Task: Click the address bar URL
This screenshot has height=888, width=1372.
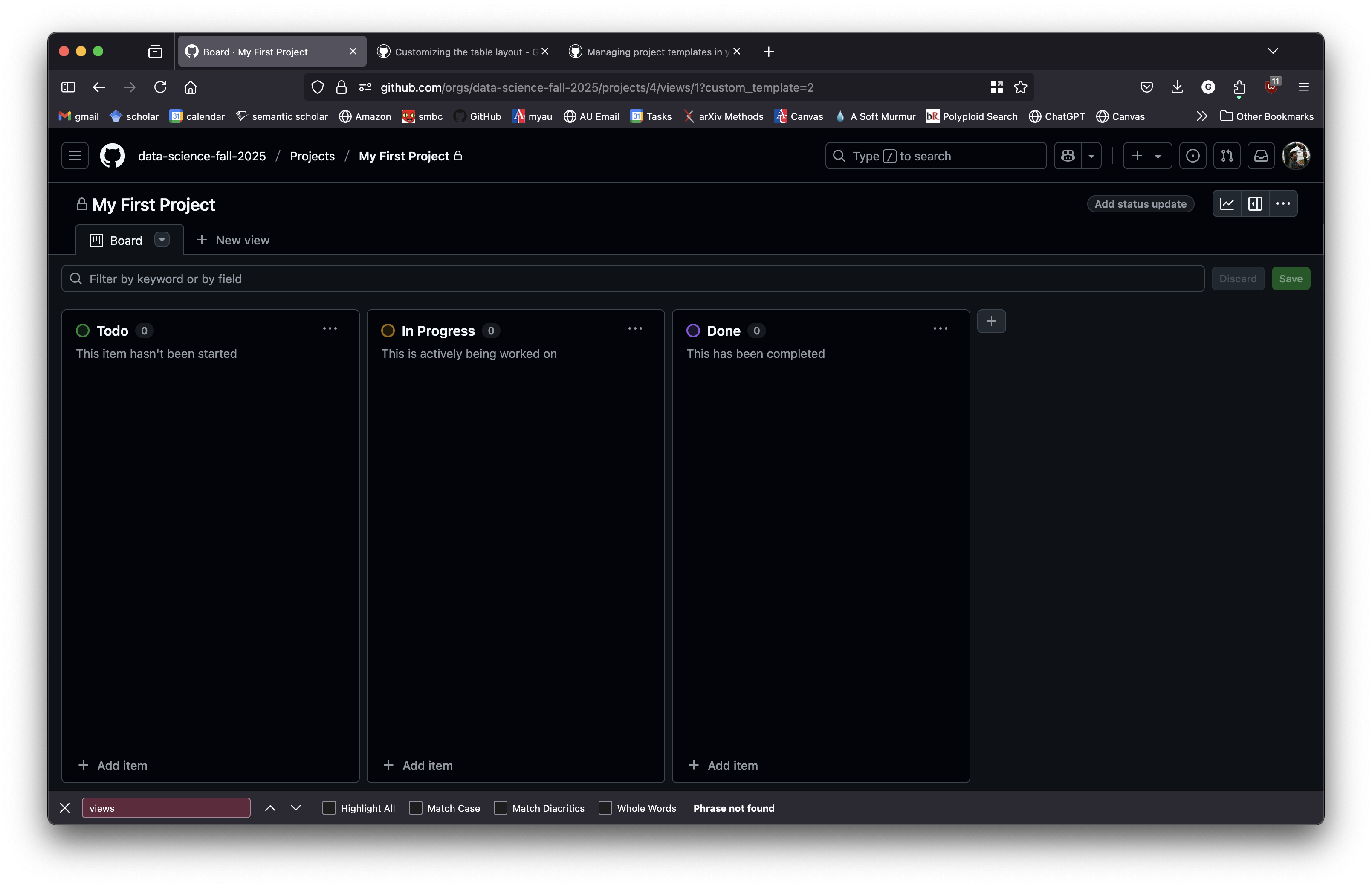Action: [597, 87]
